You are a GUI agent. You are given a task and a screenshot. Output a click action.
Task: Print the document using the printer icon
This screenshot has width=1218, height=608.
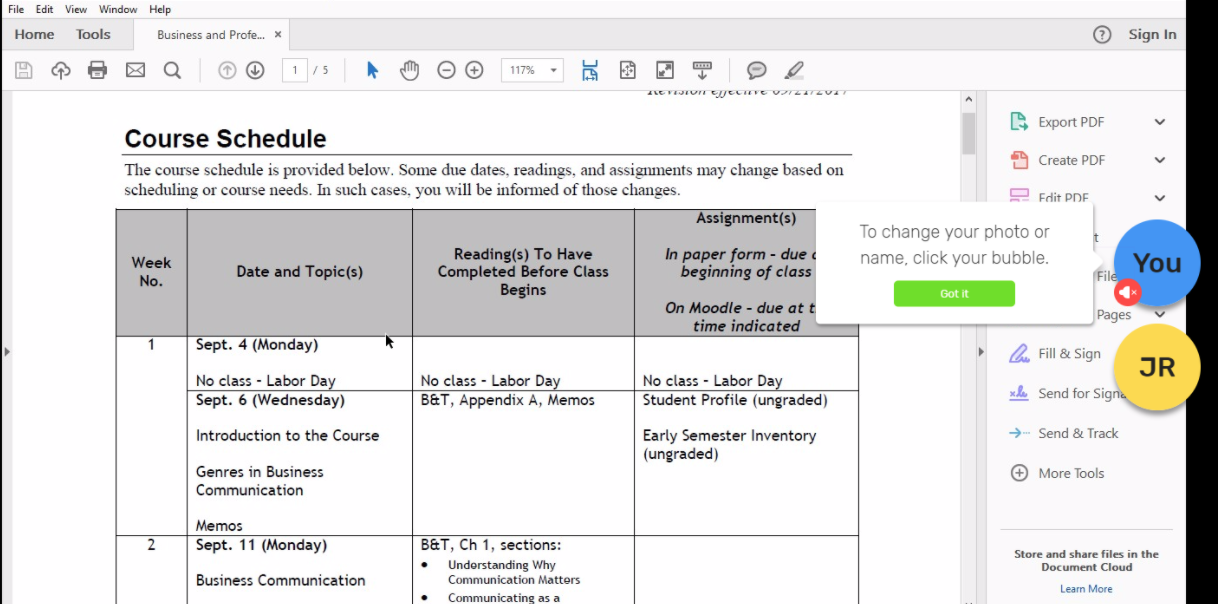tap(97, 70)
